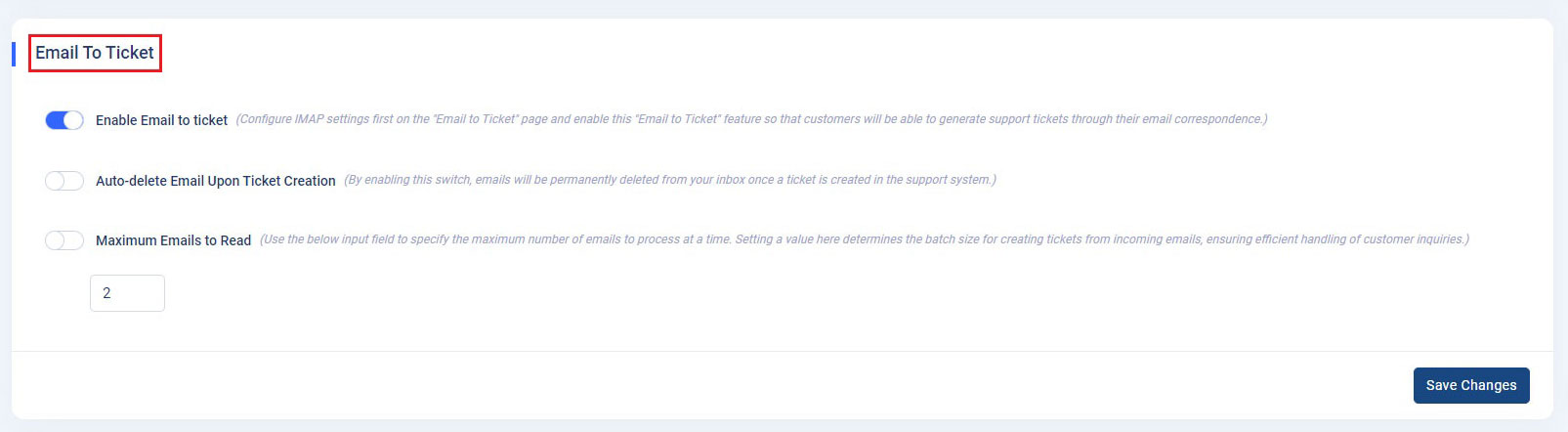Click the Enable Email to ticket label

click(161, 120)
